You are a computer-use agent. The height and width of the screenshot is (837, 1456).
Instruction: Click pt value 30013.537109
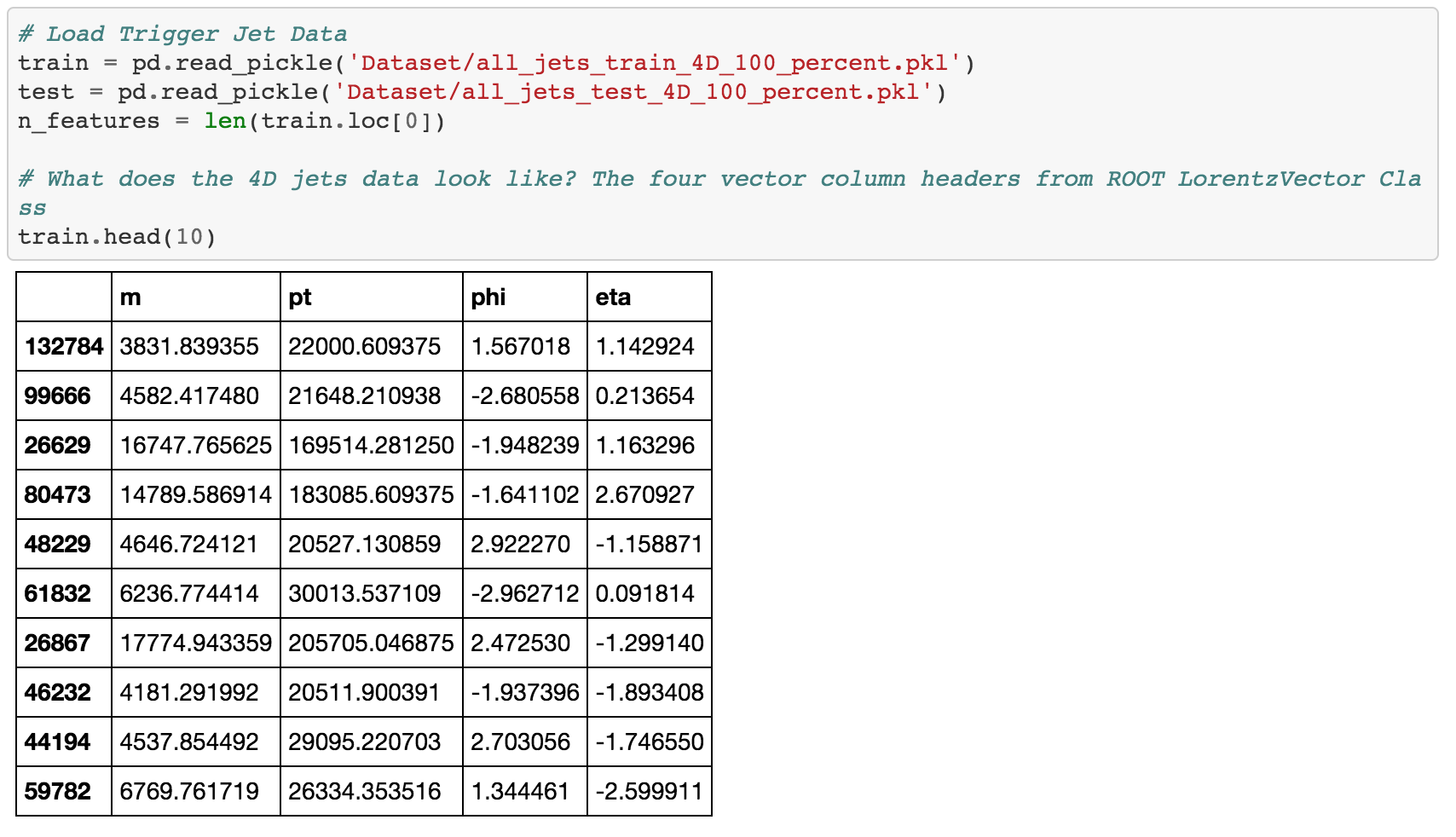365,593
